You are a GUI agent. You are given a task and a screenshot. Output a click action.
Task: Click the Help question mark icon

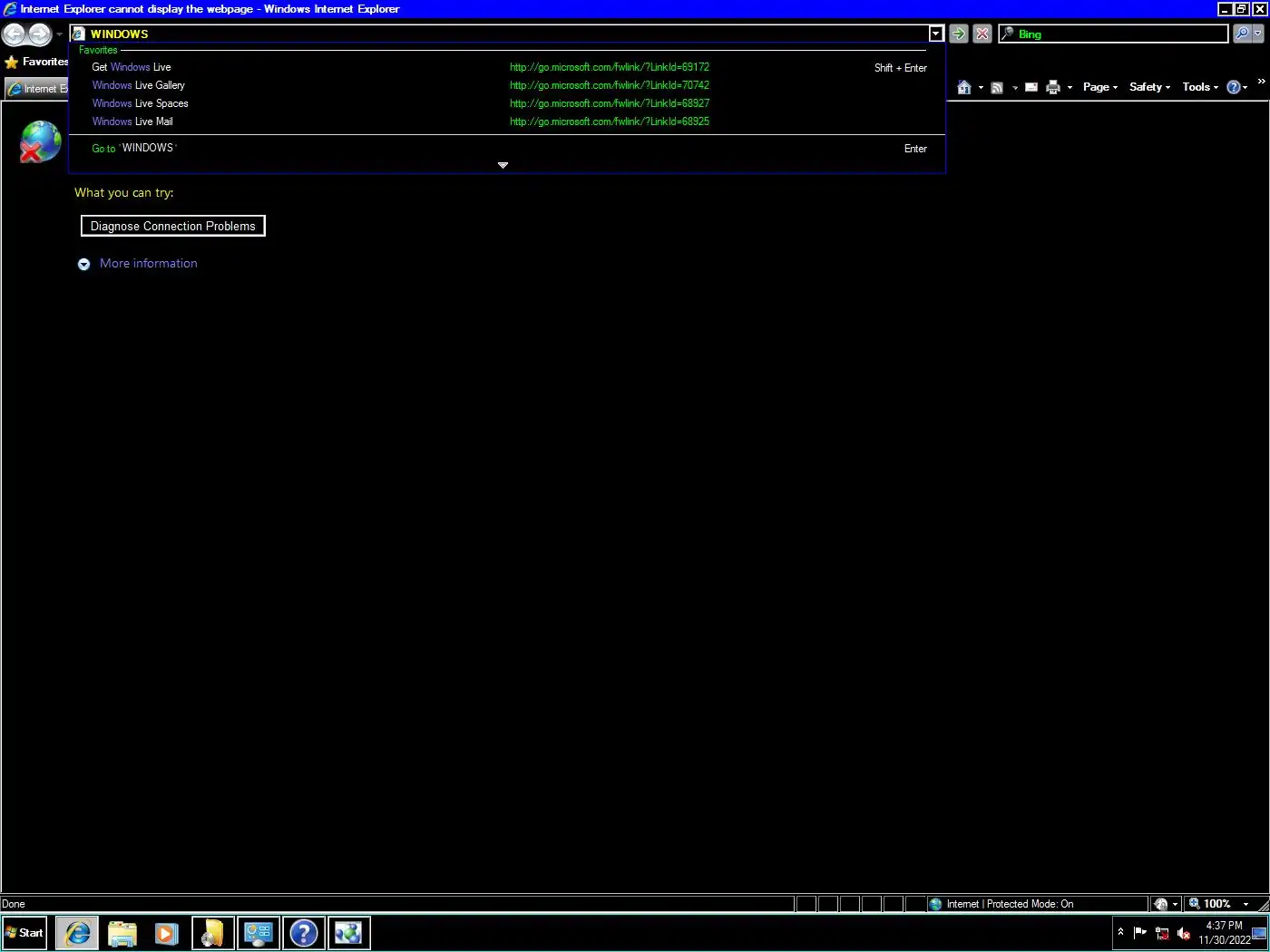pos(1234,87)
